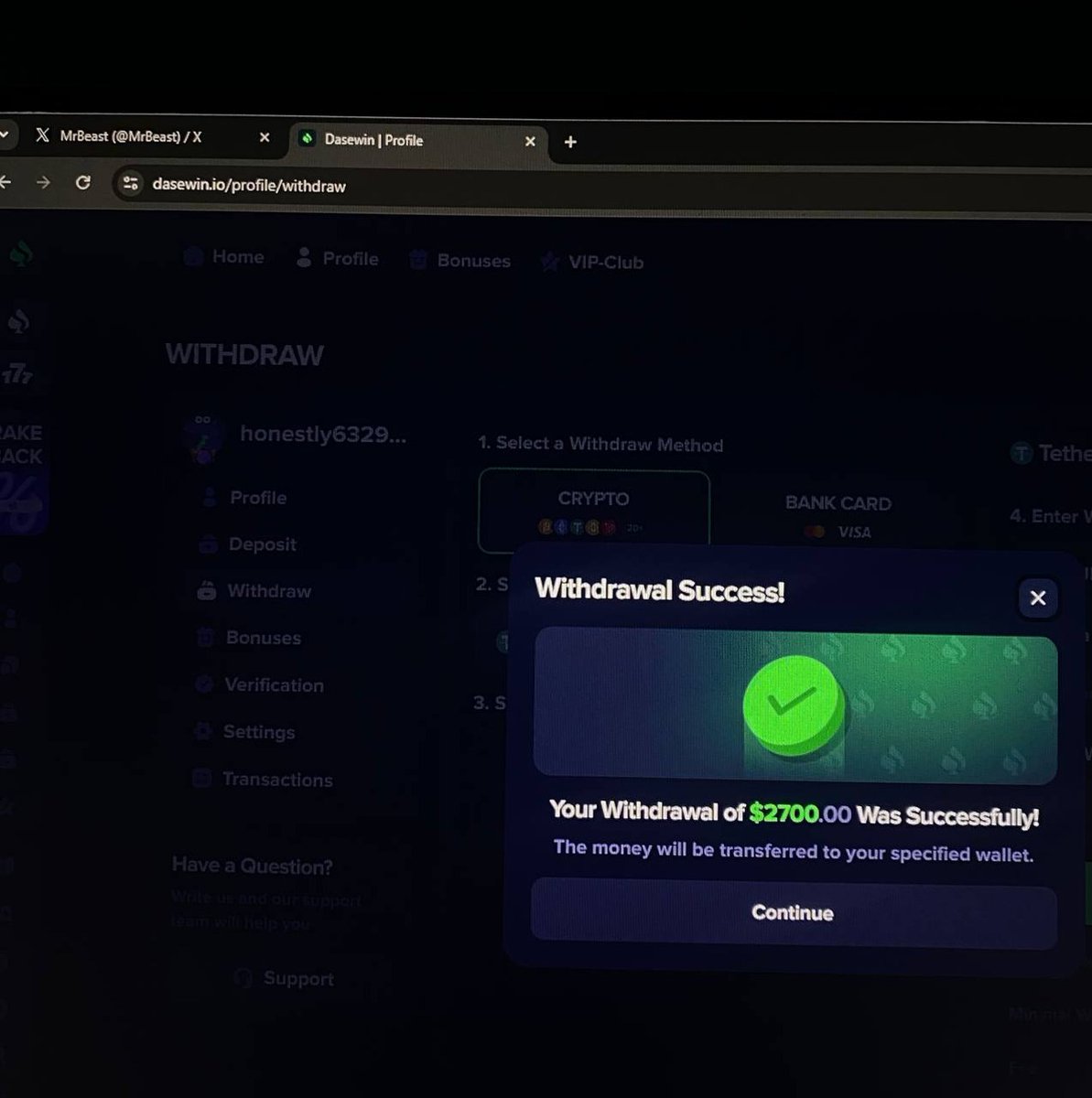Open Withdraw in account sidebar menu
This screenshot has width=1092, height=1098.
point(269,591)
